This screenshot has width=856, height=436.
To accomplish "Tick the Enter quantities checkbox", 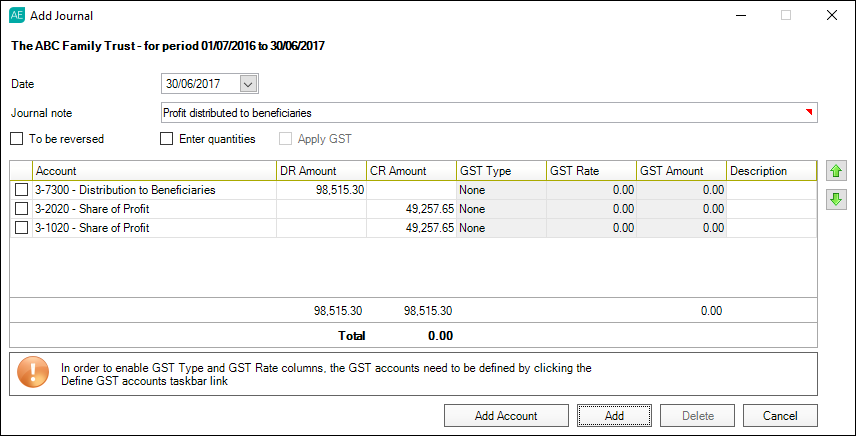I will (167, 139).
